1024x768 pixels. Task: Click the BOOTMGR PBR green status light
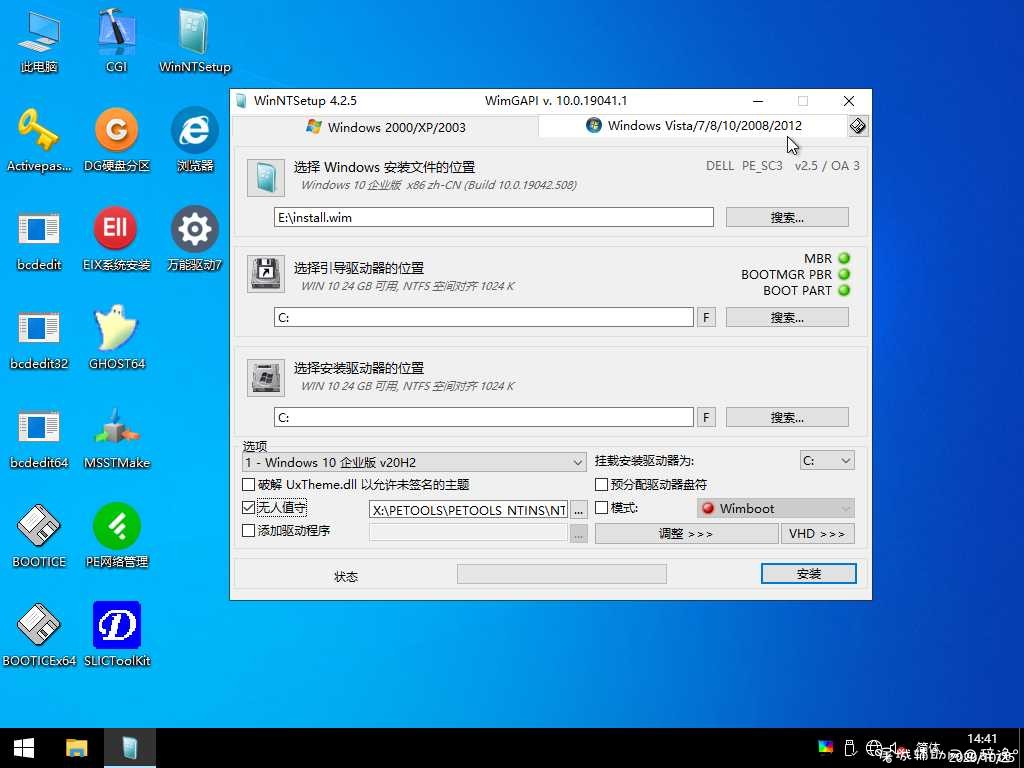click(x=844, y=274)
